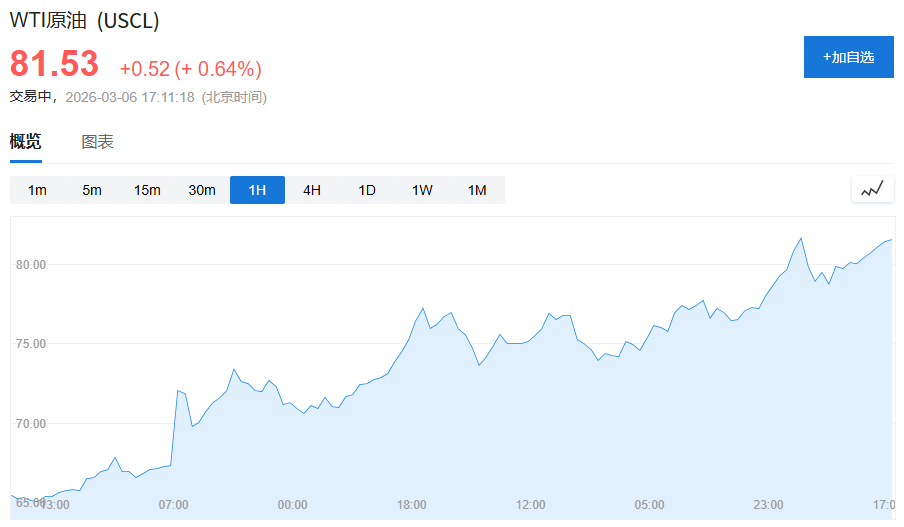Click the WTI原油 (USCL) title

pos(84,21)
